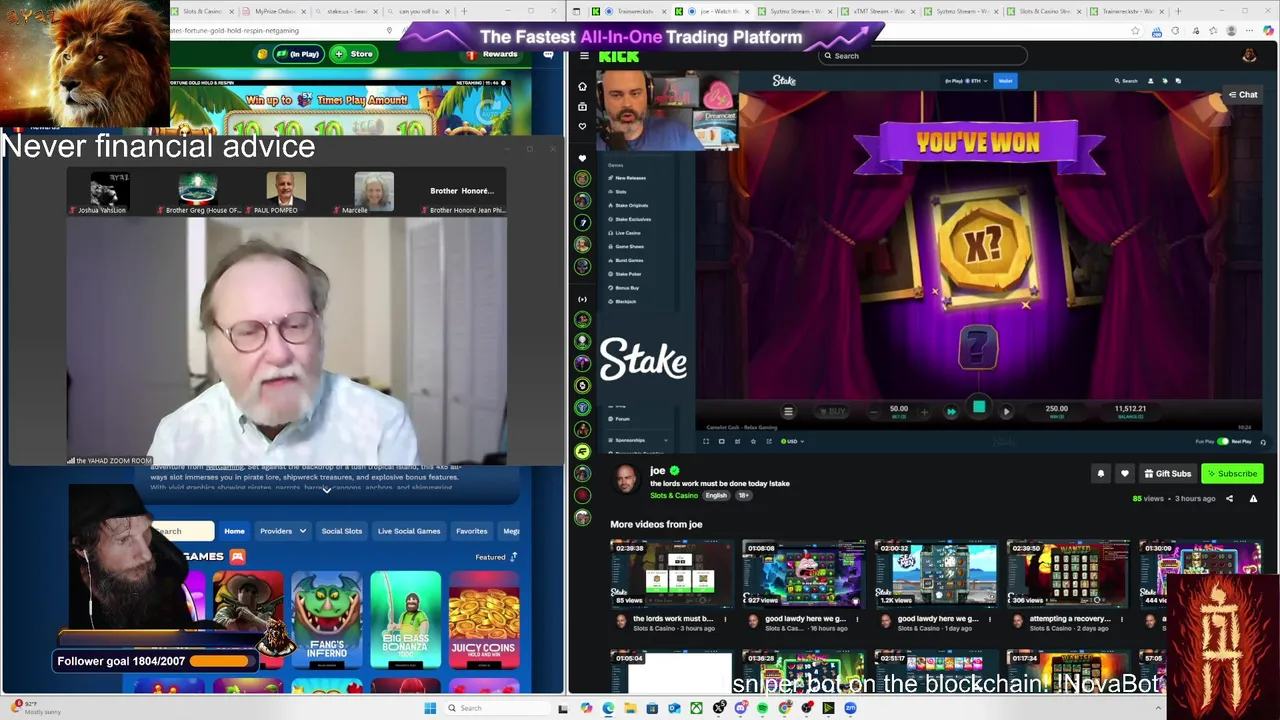Open options menu for 'the lords work must b...' video
Screen dimensions: 1280x720
pyautogui.click(x=725, y=619)
